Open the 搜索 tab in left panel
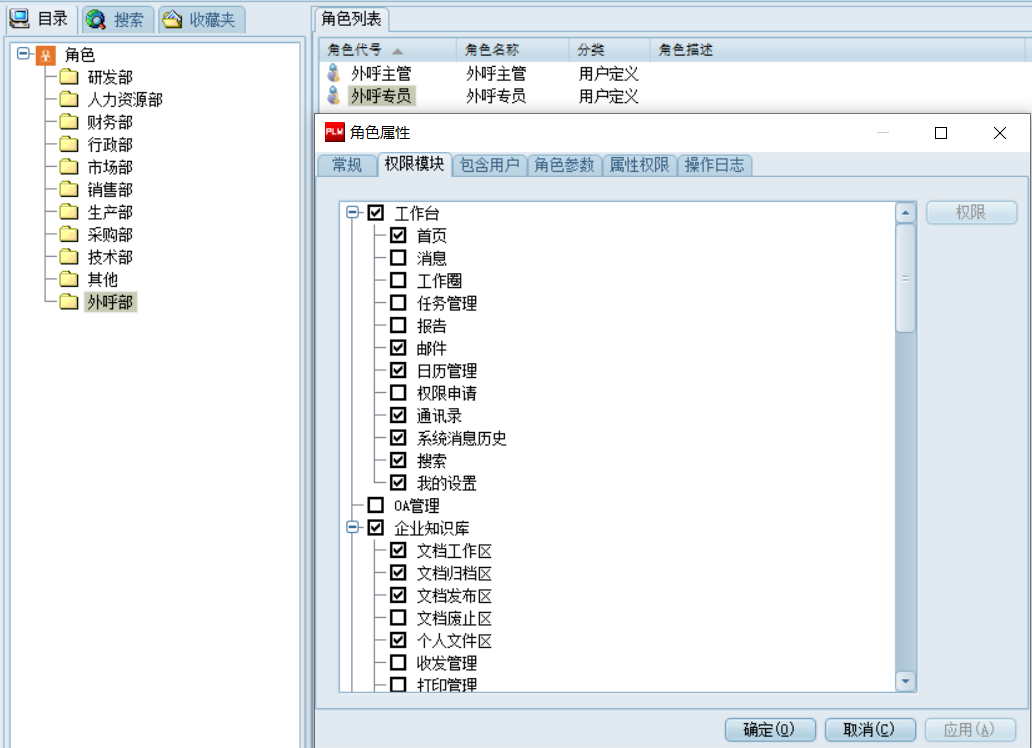Image resolution: width=1032 pixels, height=748 pixels. coord(117,19)
